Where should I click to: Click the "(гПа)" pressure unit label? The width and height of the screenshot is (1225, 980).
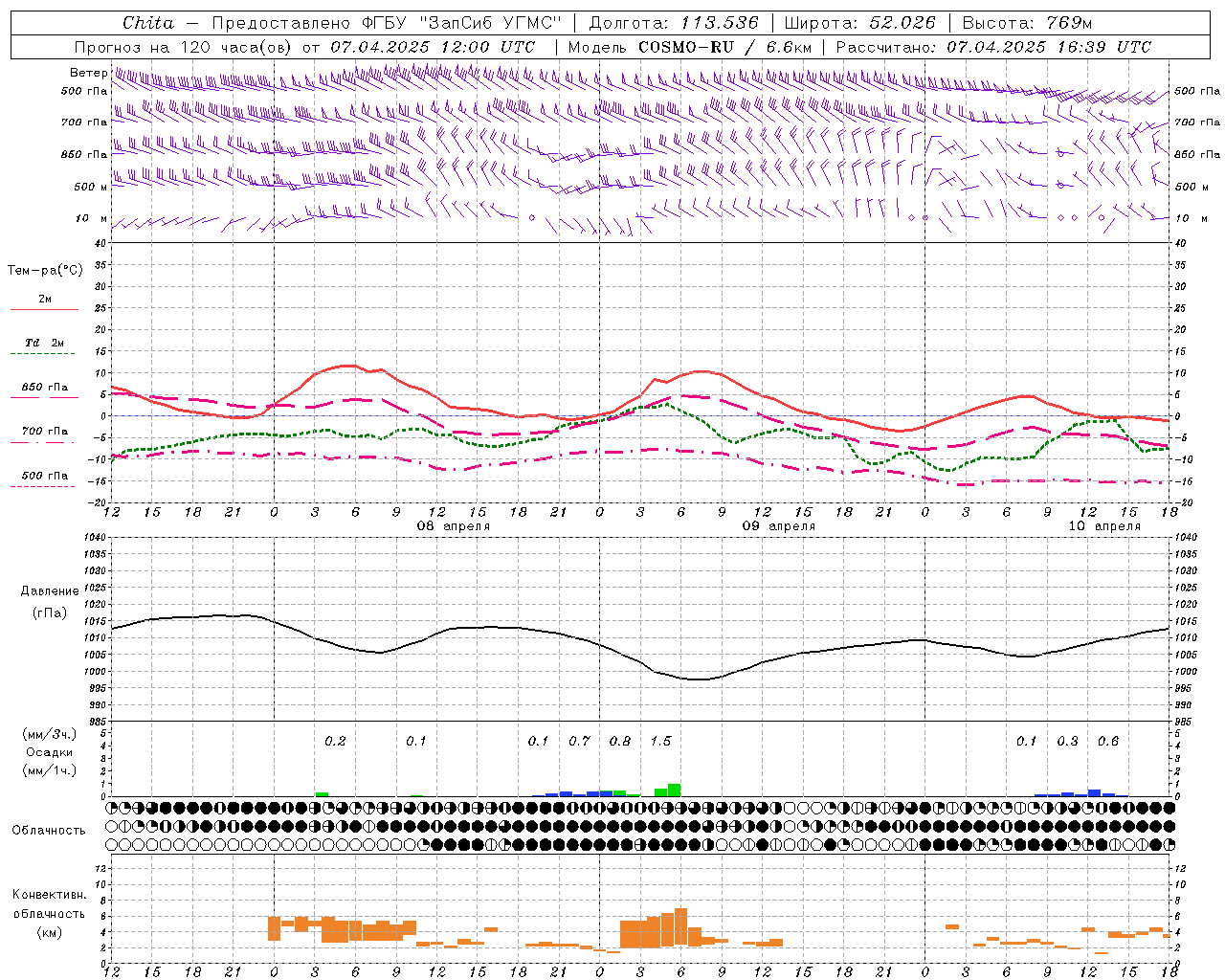coord(50,613)
